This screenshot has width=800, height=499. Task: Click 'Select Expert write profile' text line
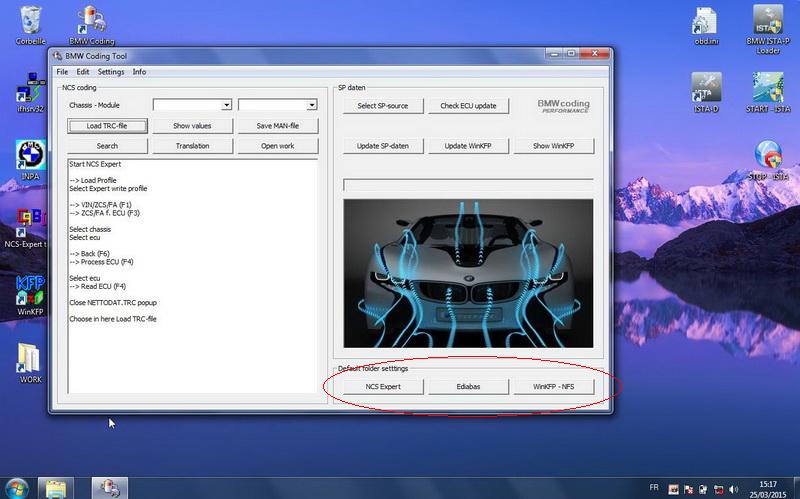pyautogui.click(x=108, y=189)
